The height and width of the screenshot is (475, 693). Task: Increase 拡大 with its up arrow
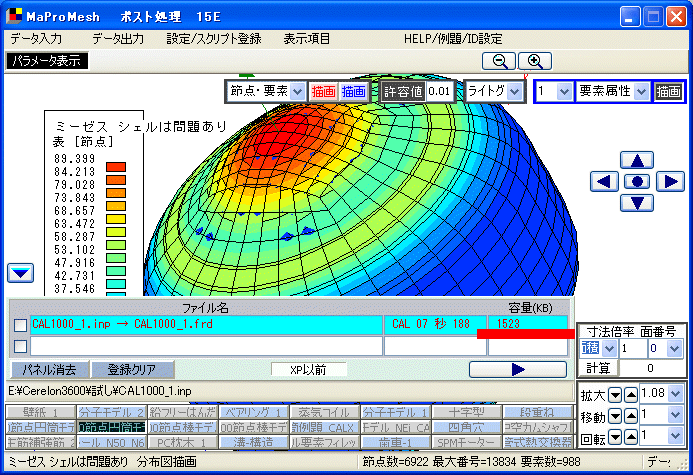point(631,395)
